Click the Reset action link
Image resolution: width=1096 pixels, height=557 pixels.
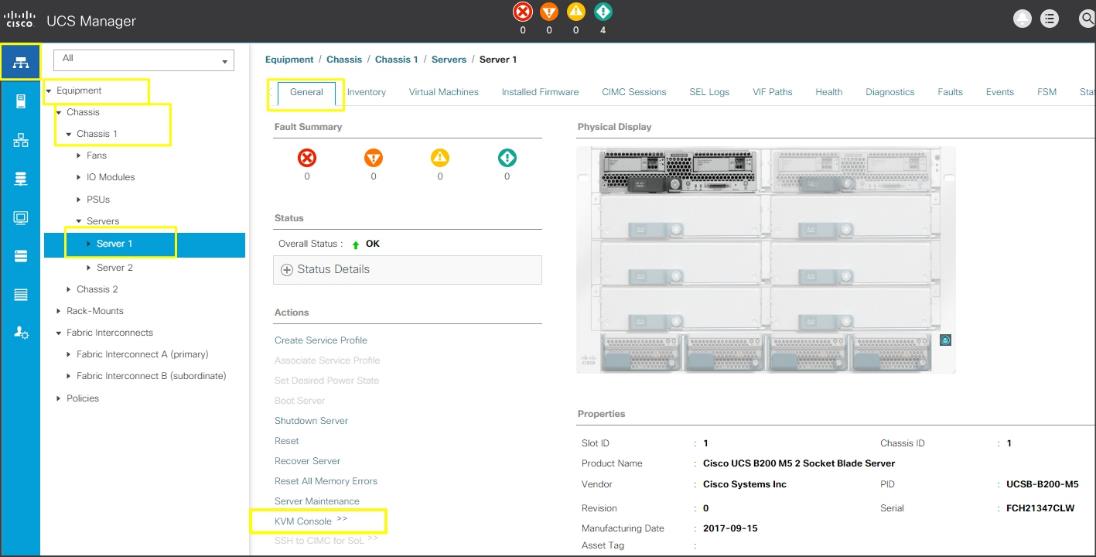287,441
